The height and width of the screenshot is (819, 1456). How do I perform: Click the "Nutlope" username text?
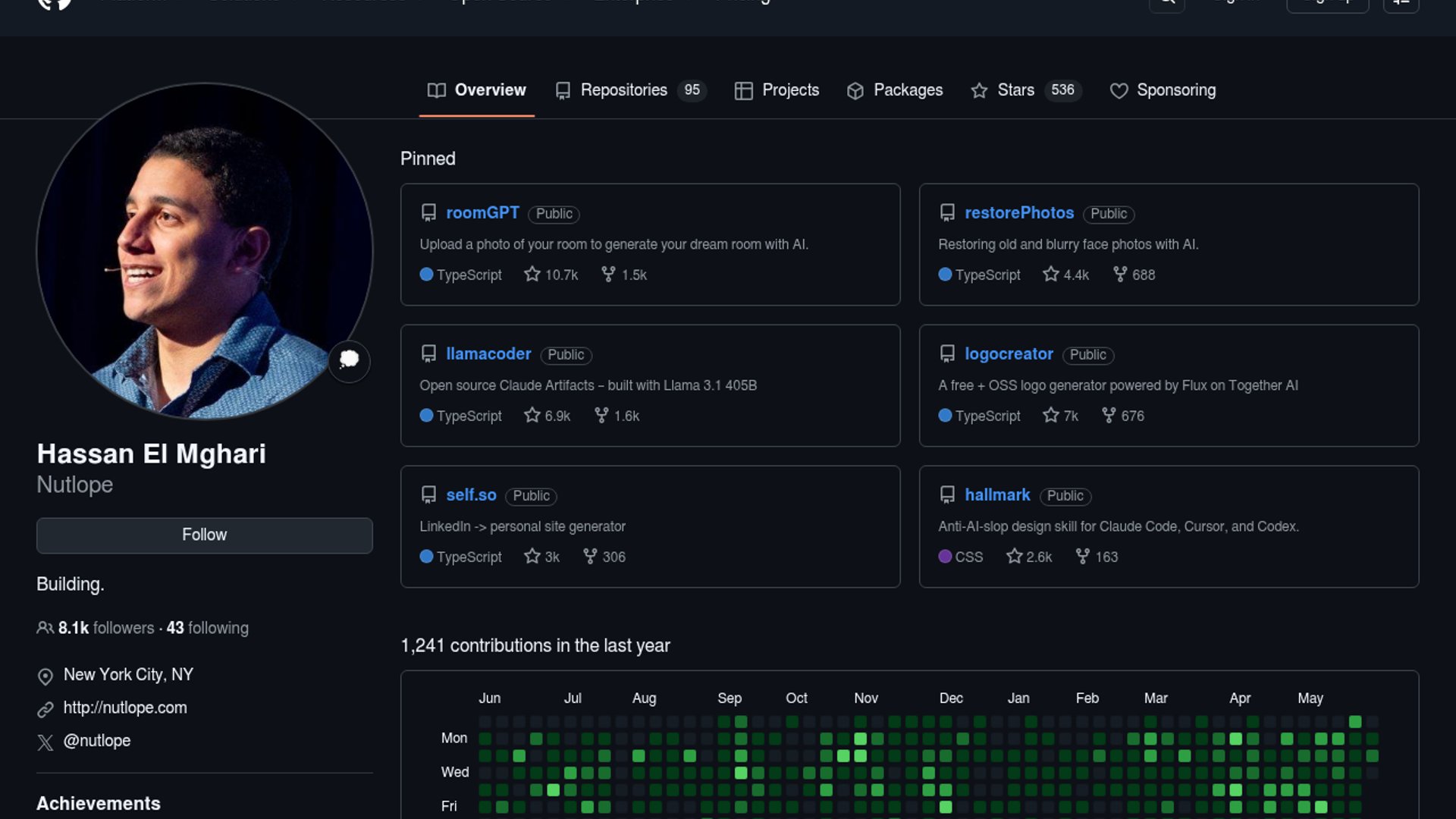tap(75, 485)
